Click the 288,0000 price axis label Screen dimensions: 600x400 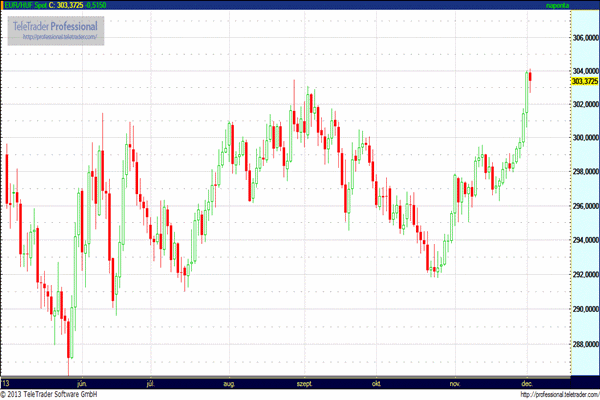click(585, 344)
